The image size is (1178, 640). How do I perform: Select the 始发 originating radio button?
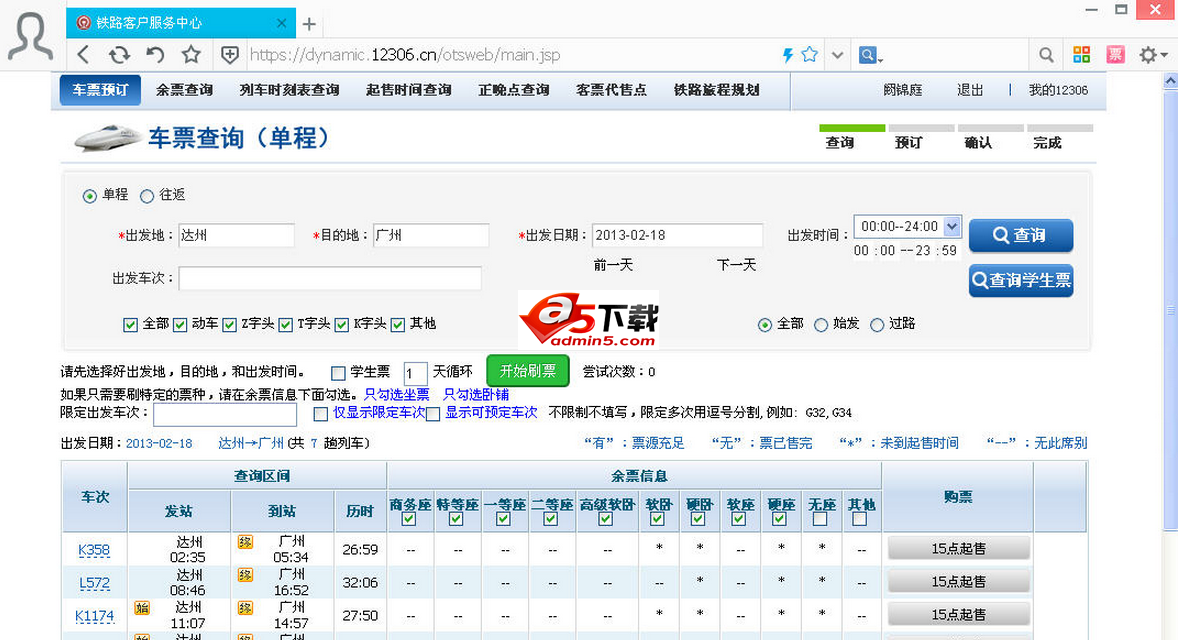821,325
